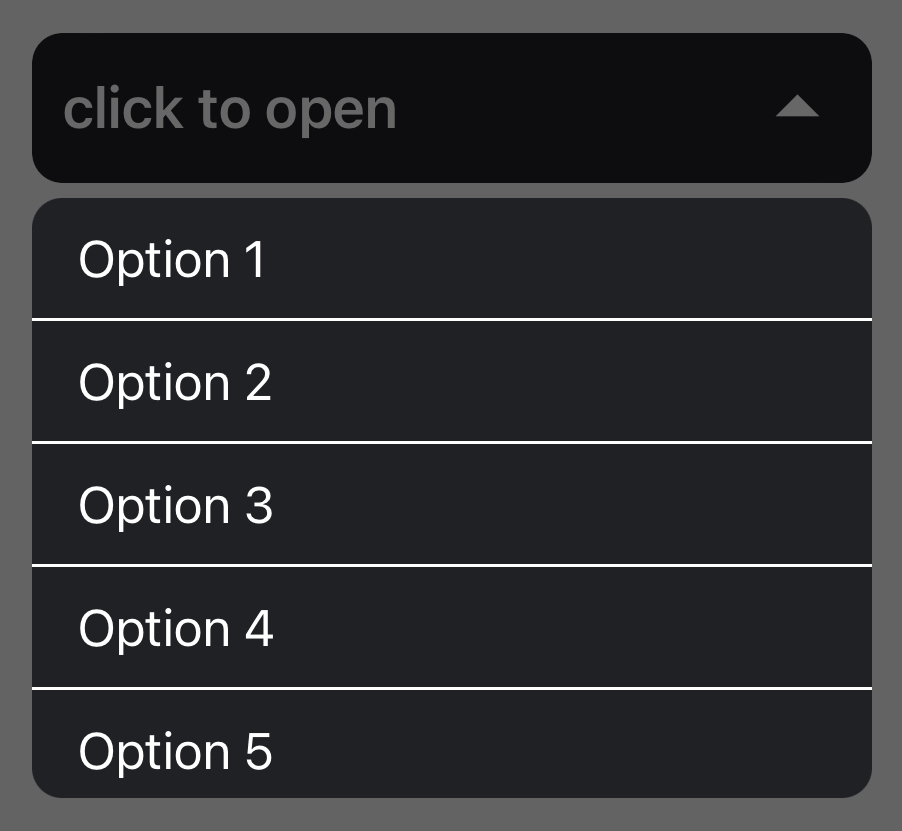Image resolution: width=902 pixels, height=831 pixels.
Task: Close the "click to open" dropdown
Action: (451, 108)
